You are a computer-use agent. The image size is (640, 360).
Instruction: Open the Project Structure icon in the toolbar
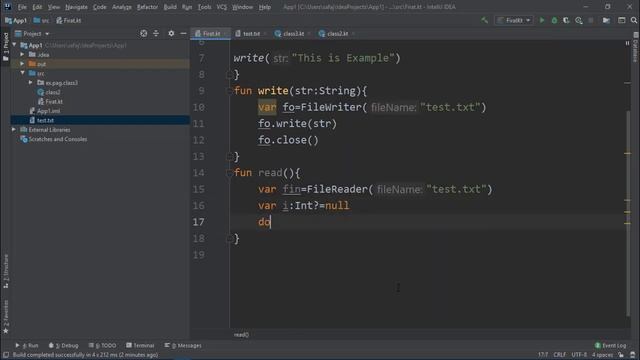click(x=606, y=20)
